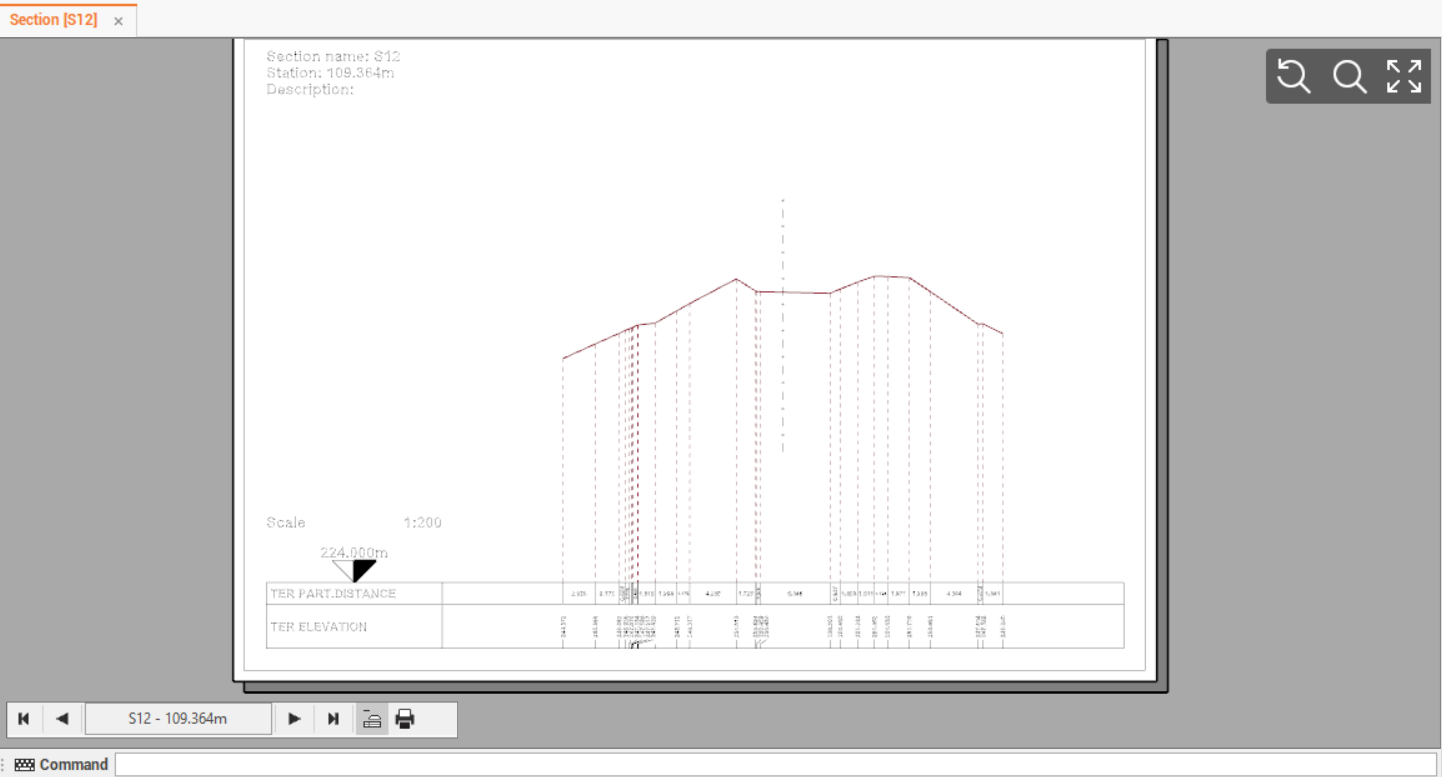The image size is (1442, 777).
Task: Select the TER ELEVATION row label
Action: click(319, 627)
